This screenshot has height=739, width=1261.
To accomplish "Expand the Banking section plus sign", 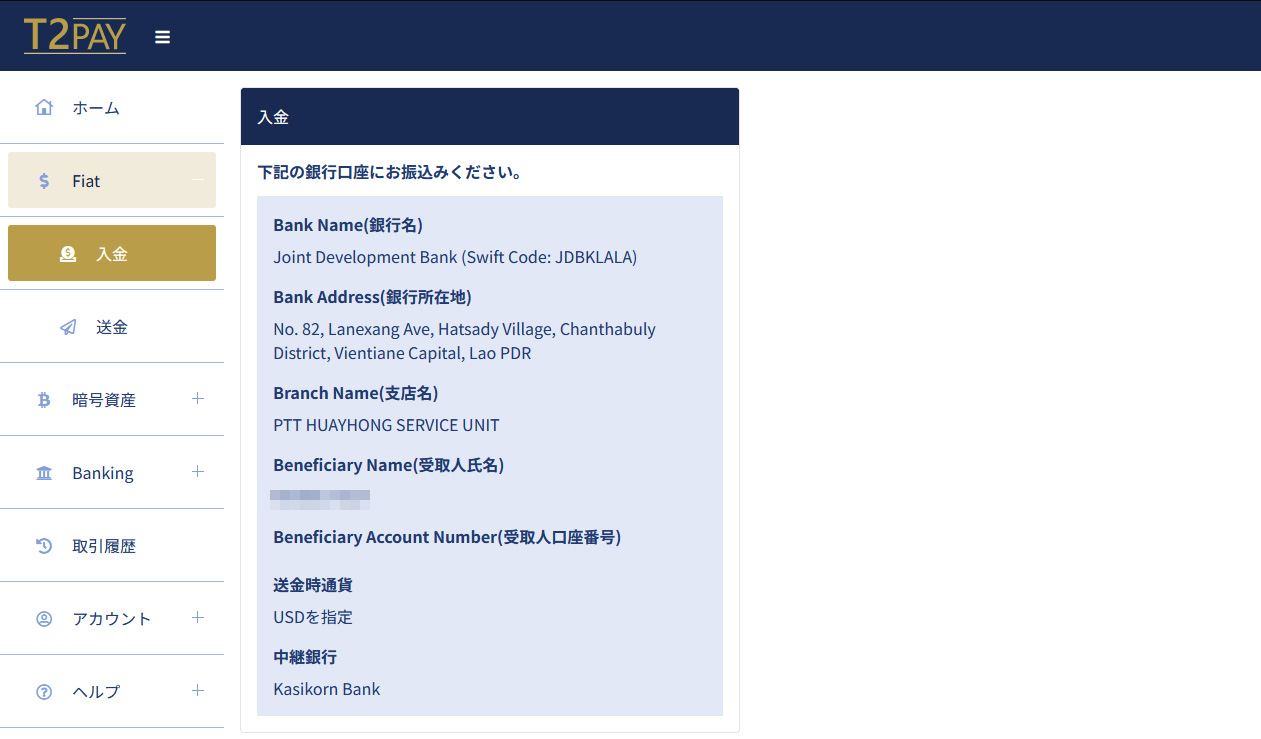I will (198, 472).
